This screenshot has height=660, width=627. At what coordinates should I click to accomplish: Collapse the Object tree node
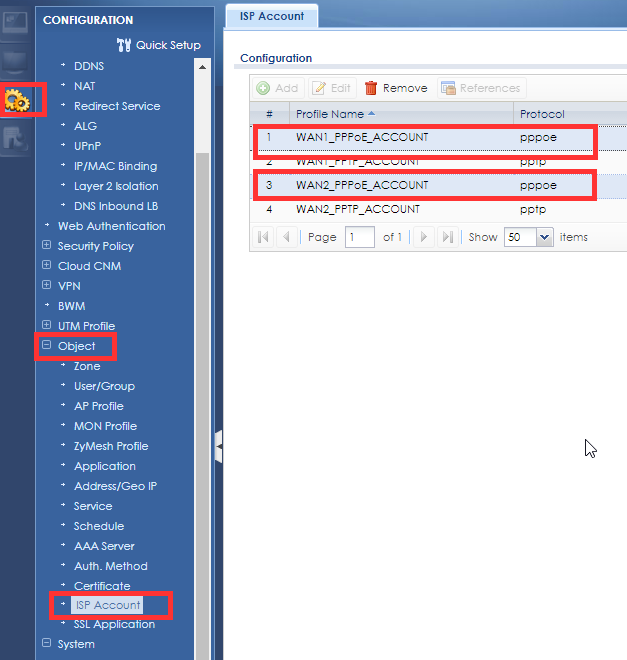point(46,346)
